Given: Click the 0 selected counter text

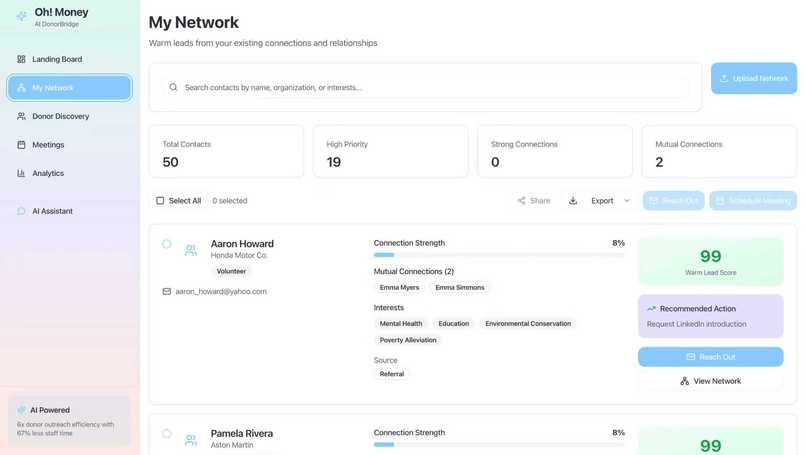Looking at the screenshot, I should tap(230, 201).
